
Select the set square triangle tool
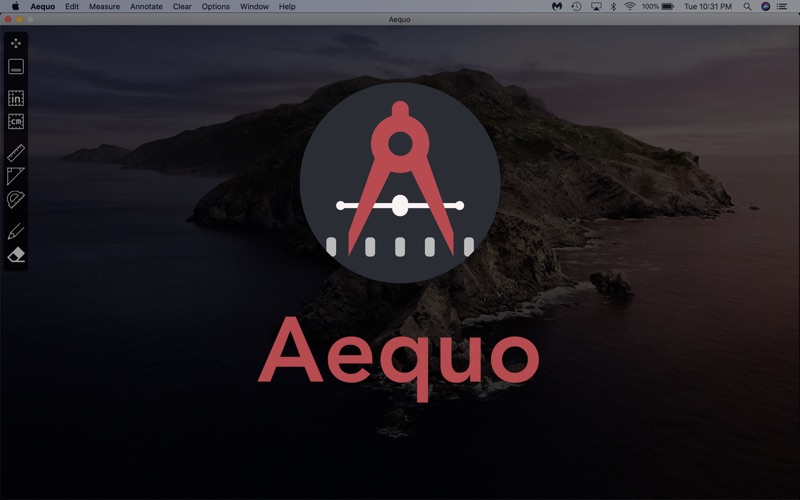(x=16, y=176)
